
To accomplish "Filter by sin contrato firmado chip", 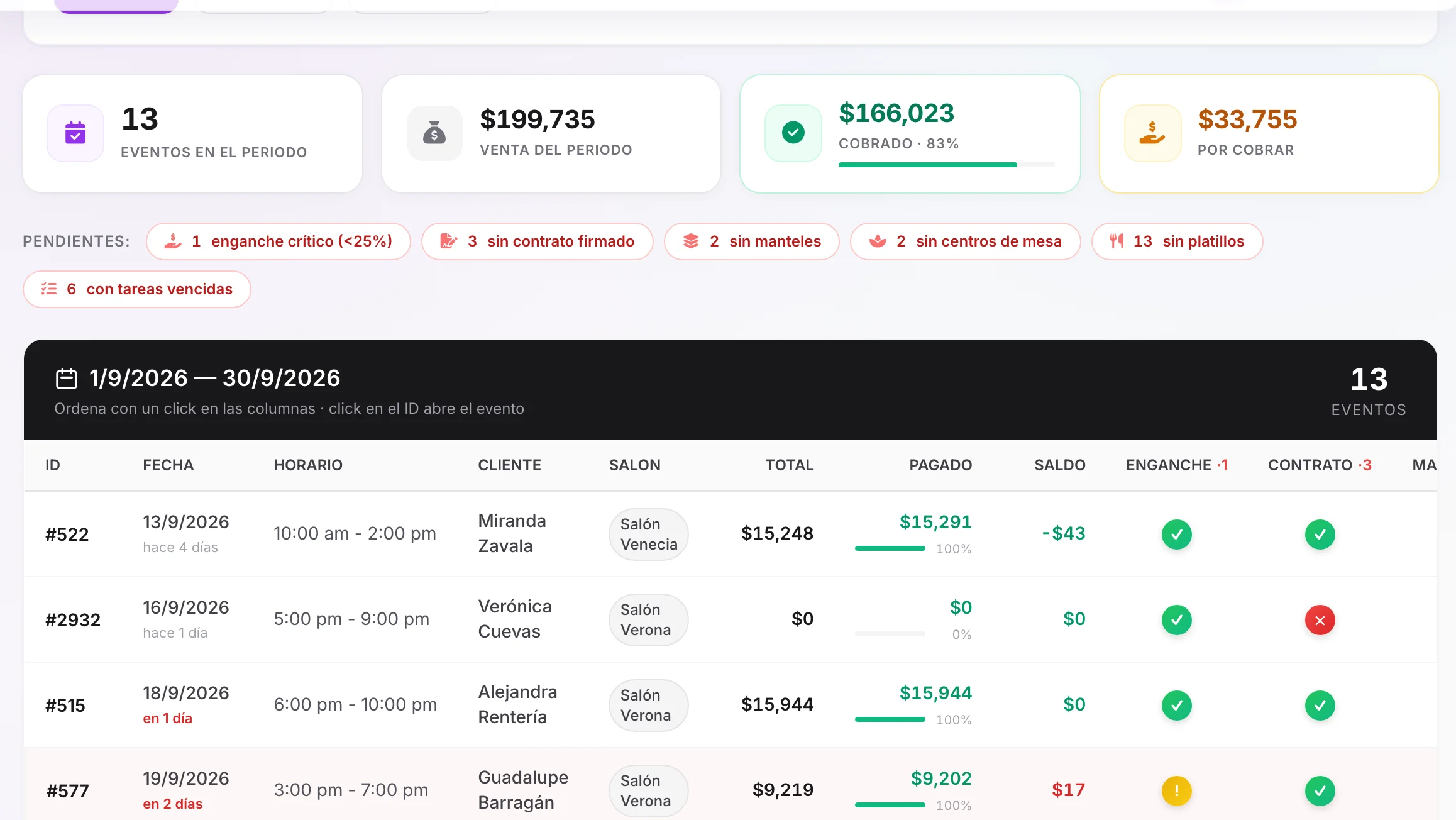I will 538,241.
